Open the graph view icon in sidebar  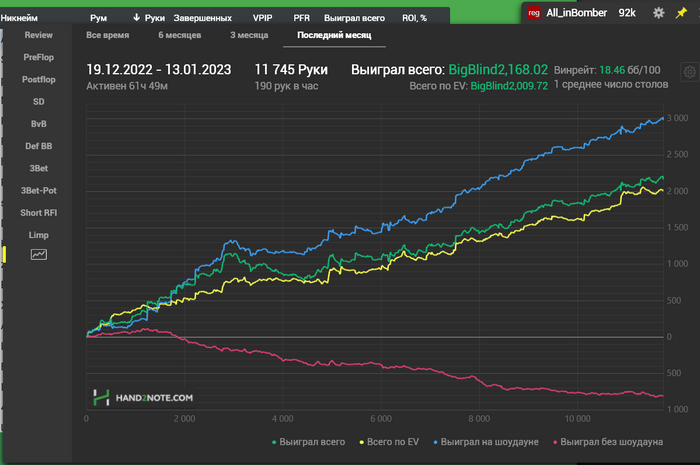(x=39, y=254)
